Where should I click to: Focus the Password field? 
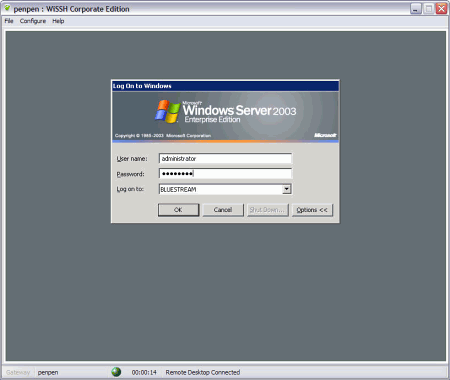[225, 174]
